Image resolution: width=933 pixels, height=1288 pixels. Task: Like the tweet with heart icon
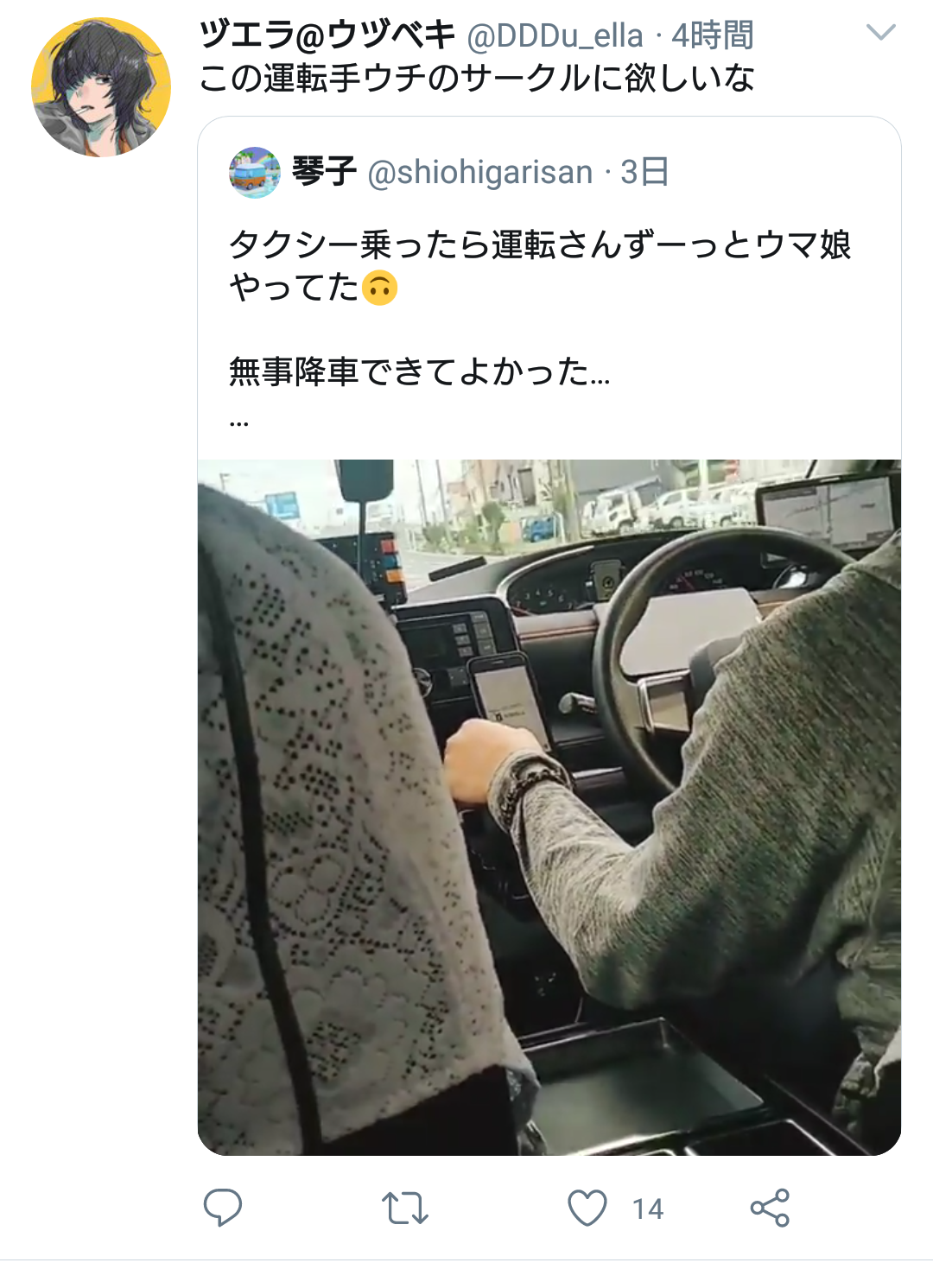click(587, 1208)
